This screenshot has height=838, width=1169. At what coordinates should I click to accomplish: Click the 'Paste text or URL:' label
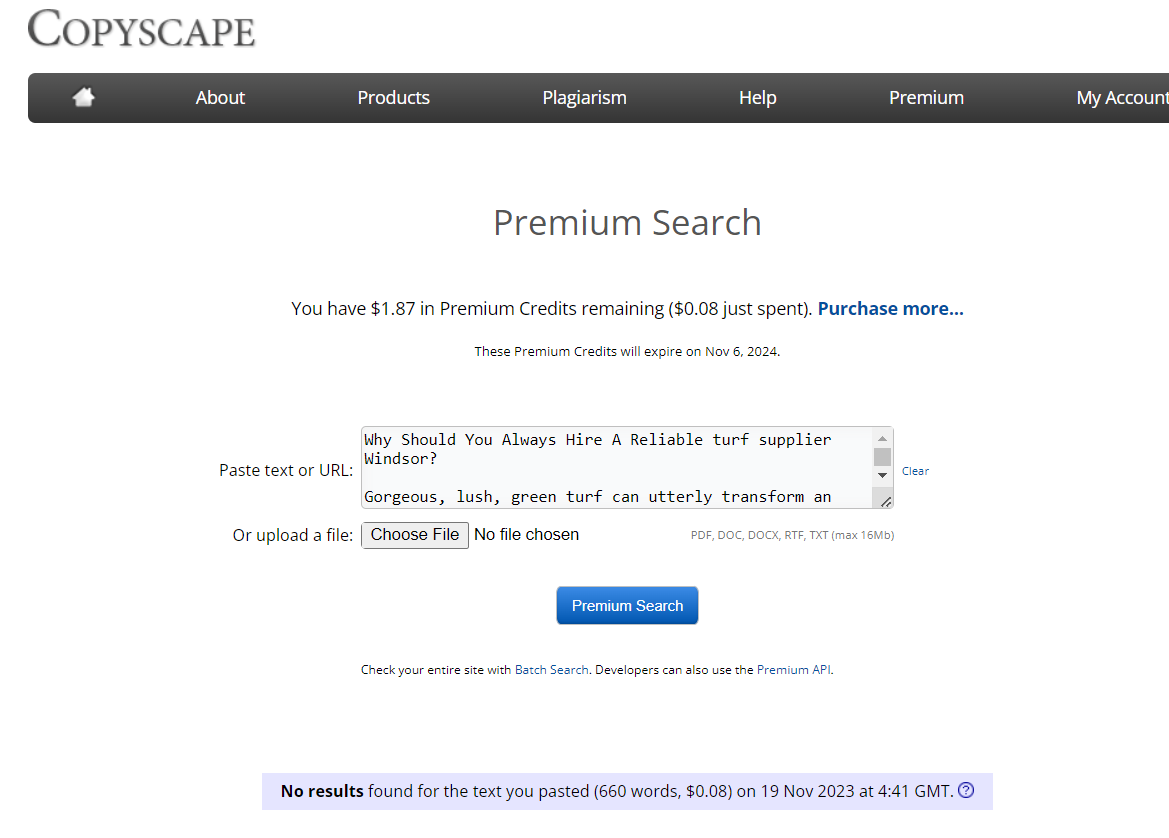[x=286, y=470]
